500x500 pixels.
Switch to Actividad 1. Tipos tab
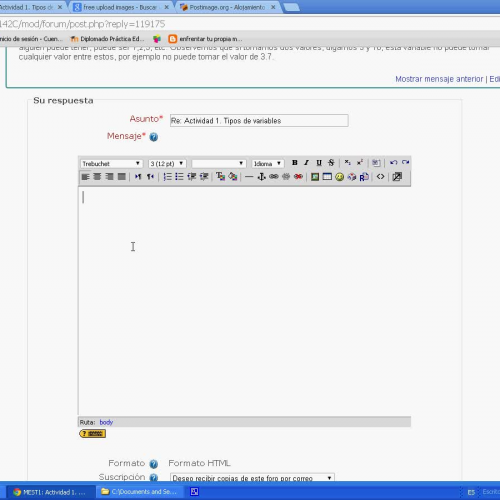pyautogui.click(x=32, y=7)
